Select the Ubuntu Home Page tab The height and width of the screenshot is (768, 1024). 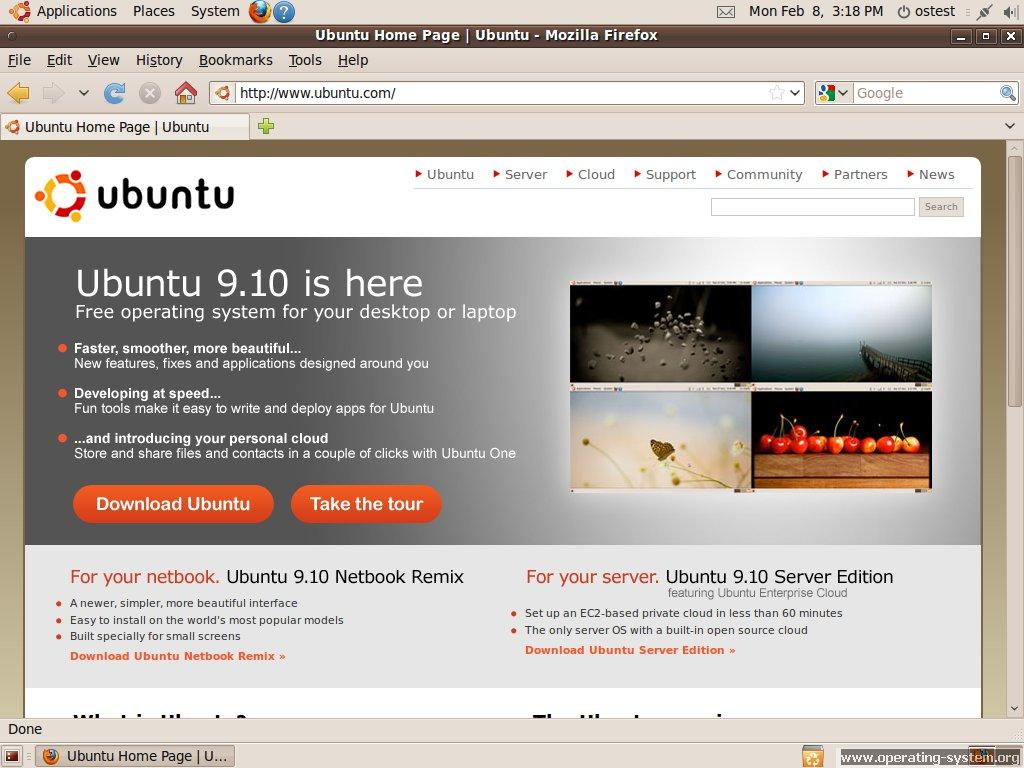125,127
